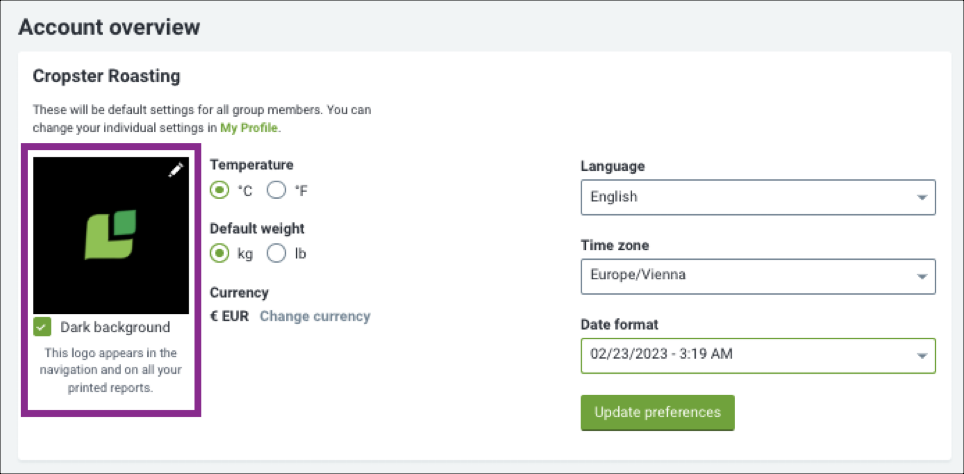Click the Dark background label text
Screen dimensions: 964x474
coord(115,327)
